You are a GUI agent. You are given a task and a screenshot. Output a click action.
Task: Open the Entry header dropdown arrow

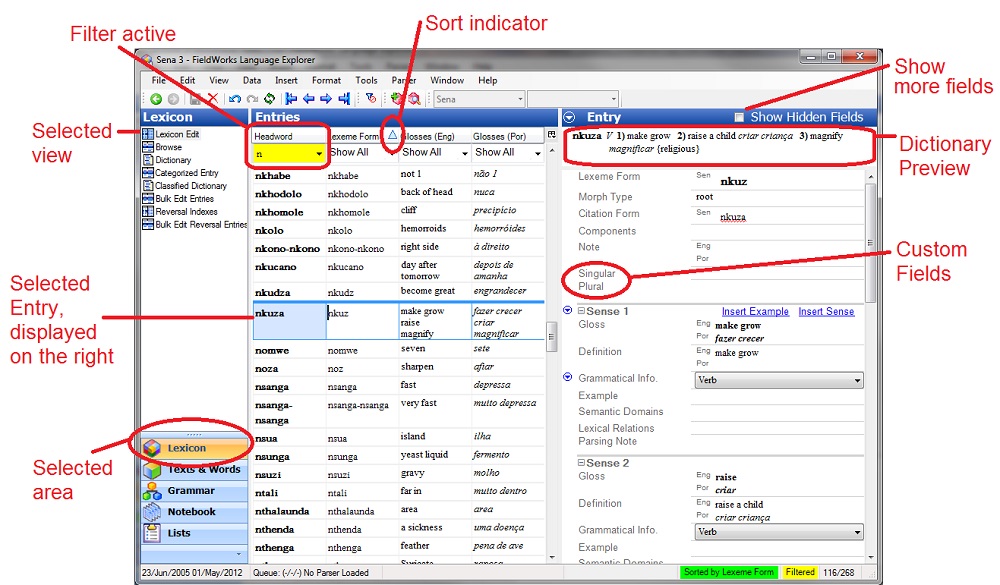569,117
